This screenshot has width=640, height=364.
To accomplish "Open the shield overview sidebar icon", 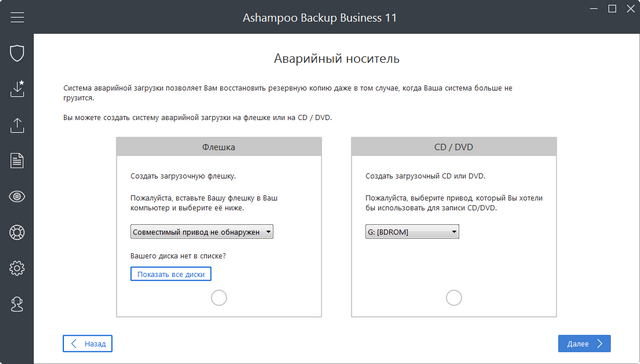I will click(x=17, y=53).
